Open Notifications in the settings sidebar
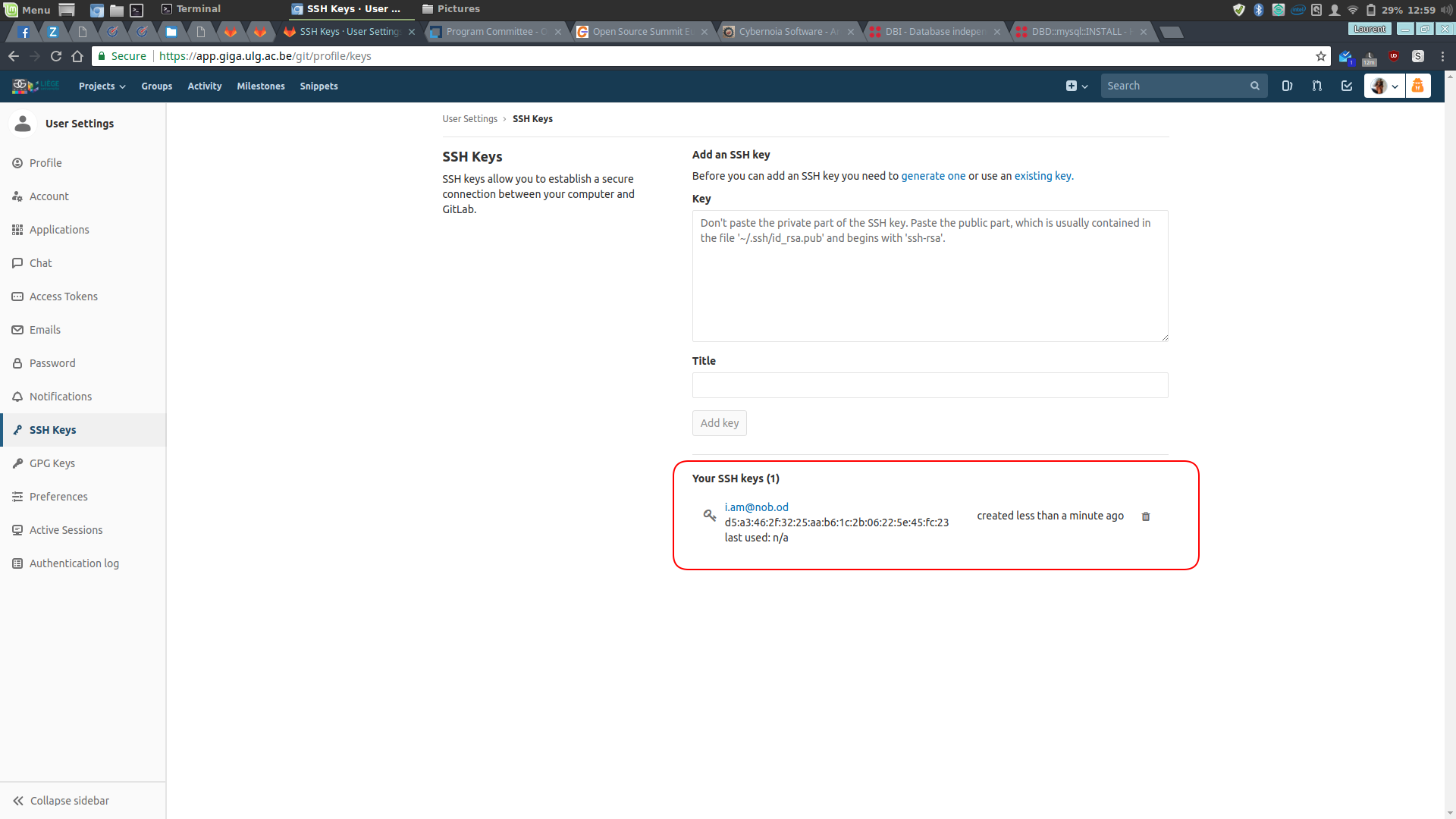This screenshot has width=1456, height=819. point(83,397)
